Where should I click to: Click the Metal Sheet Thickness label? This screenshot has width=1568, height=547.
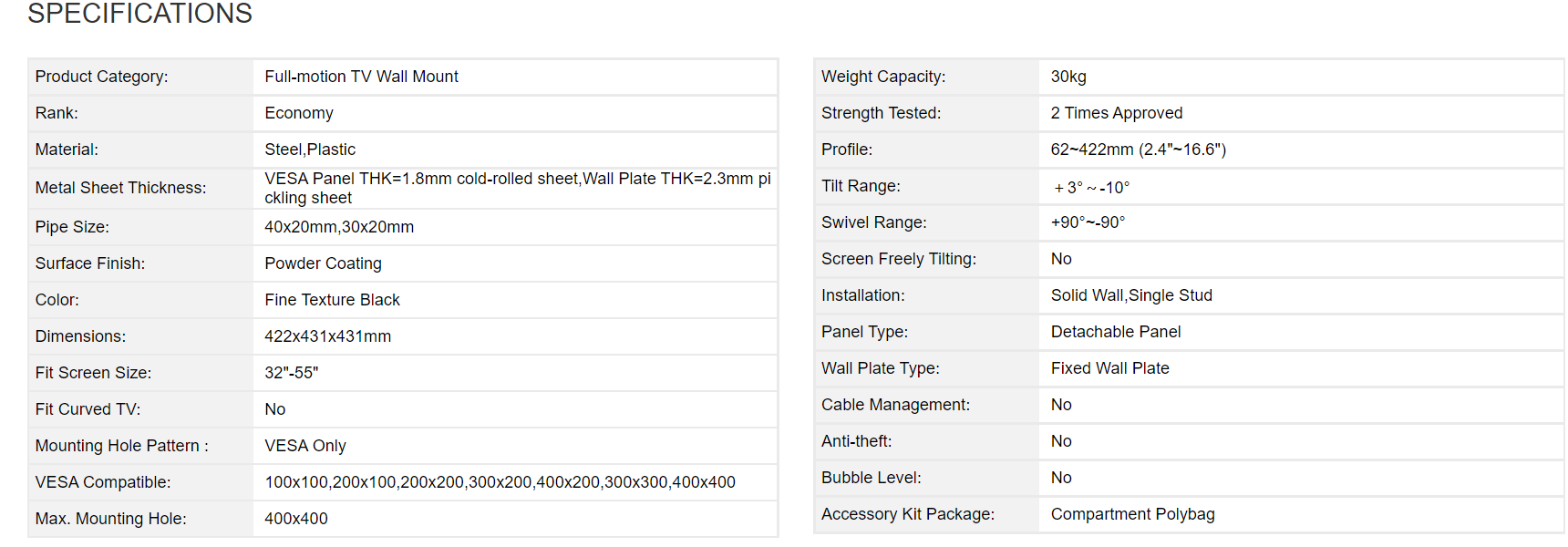(120, 188)
